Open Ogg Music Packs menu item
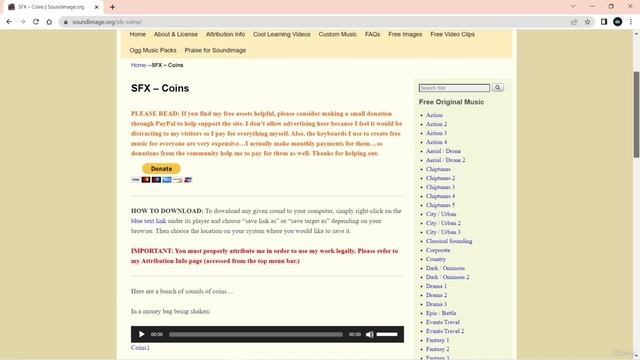640x360 pixels. [153, 50]
